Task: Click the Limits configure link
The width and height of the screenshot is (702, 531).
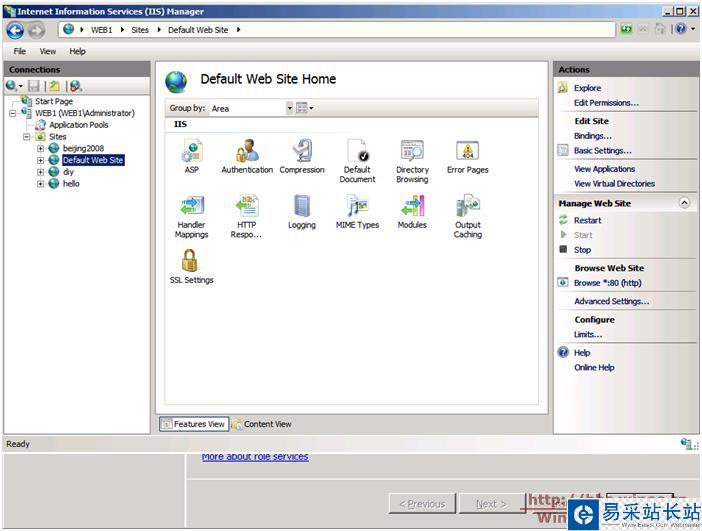Action: click(x=588, y=334)
